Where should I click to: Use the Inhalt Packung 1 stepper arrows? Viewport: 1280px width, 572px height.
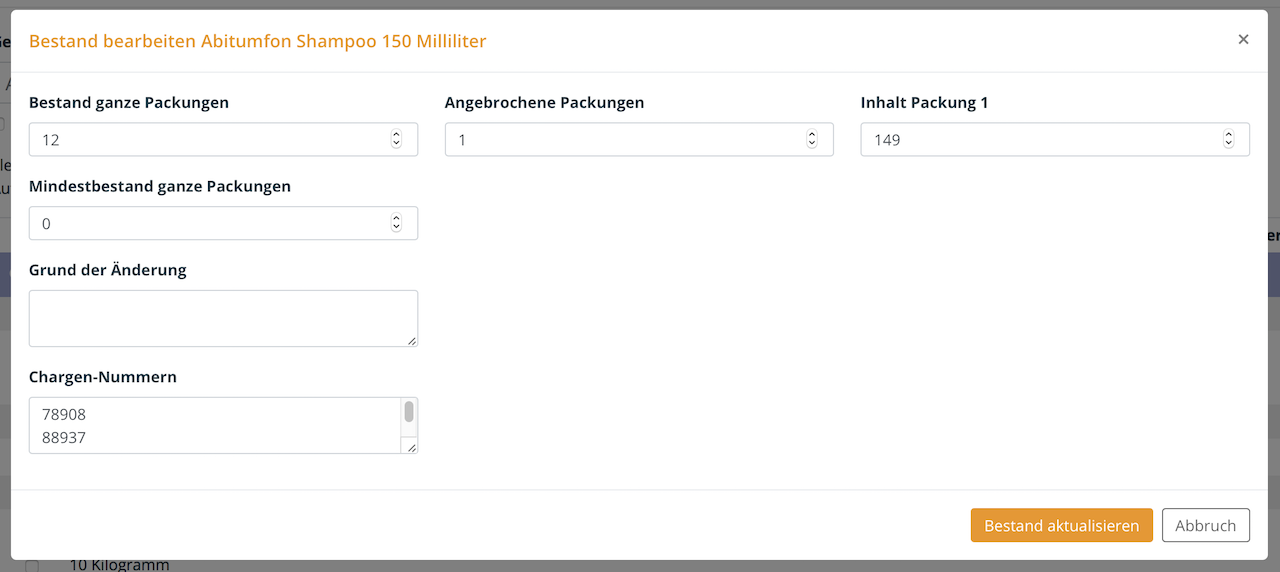(1228, 140)
